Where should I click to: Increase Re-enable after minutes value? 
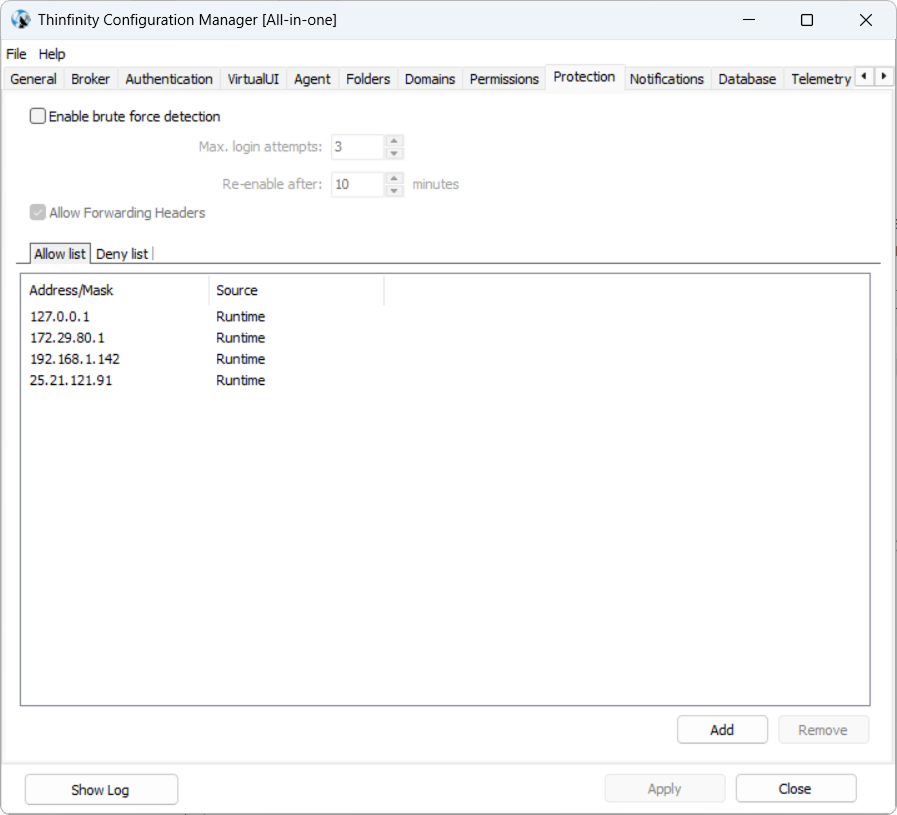point(394,178)
